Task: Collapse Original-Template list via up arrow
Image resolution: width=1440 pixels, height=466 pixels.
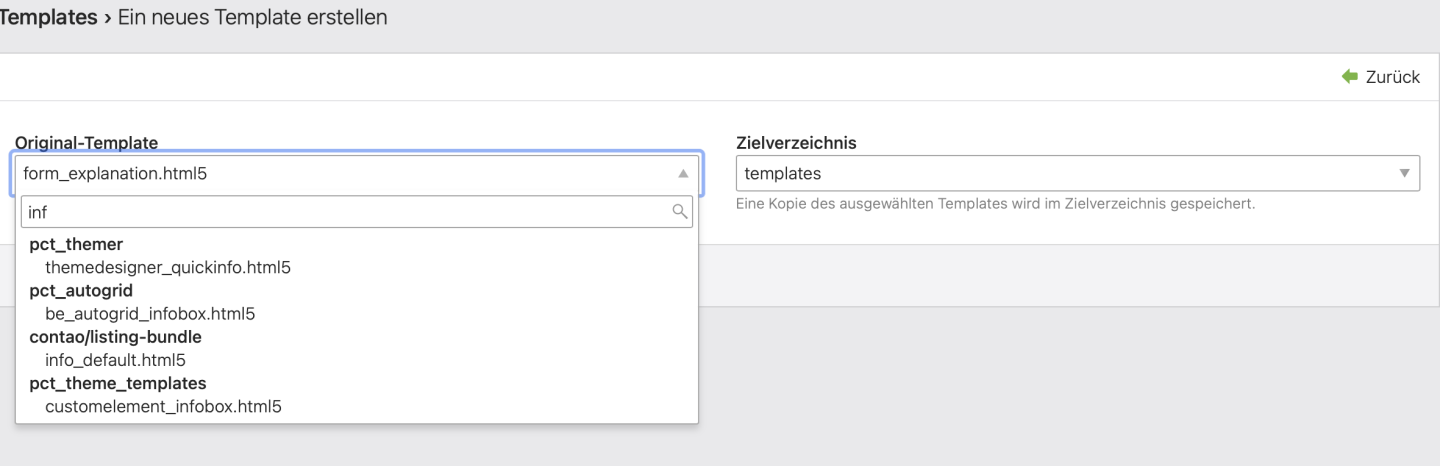Action: tap(683, 174)
